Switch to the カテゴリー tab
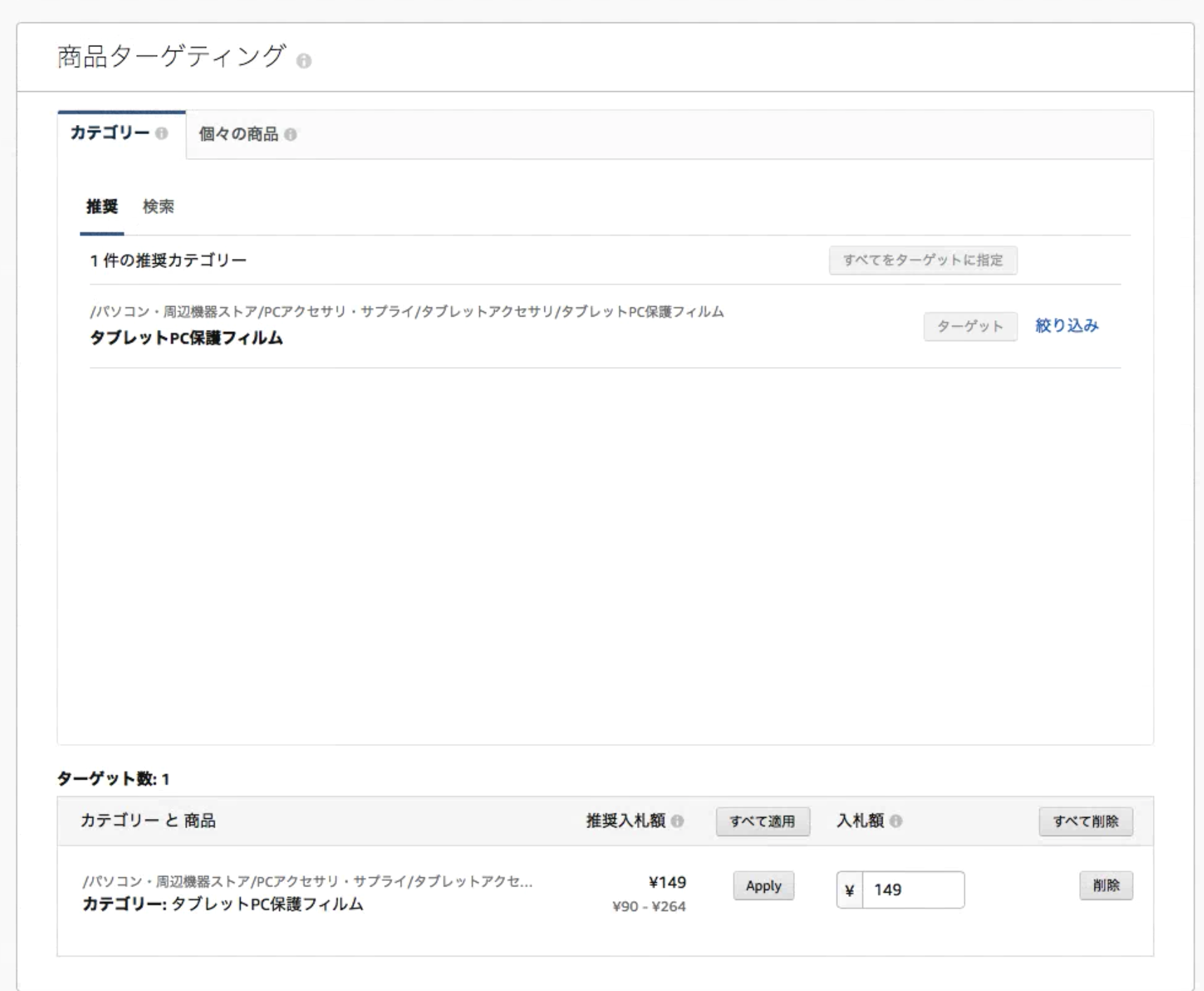Image resolution: width=1204 pixels, height=991 pixels. (x=121, y=134)
